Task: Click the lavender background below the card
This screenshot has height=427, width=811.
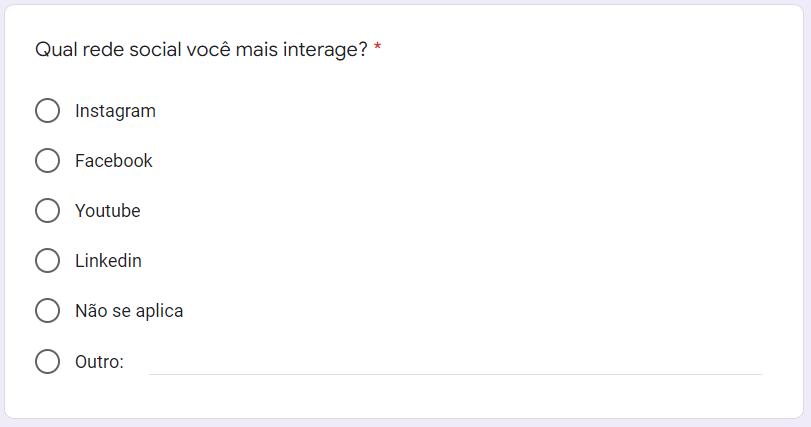Action: pyautogui.click(x=405, y=423)
